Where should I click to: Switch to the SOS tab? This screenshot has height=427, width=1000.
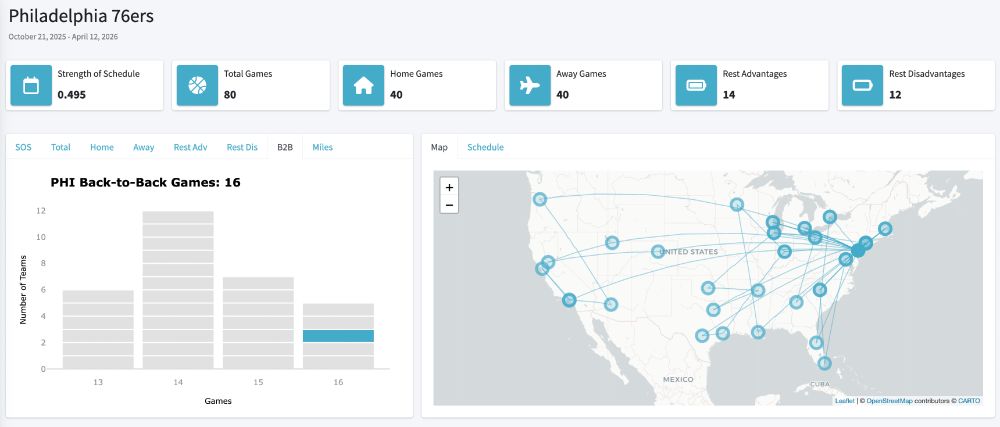23,147
